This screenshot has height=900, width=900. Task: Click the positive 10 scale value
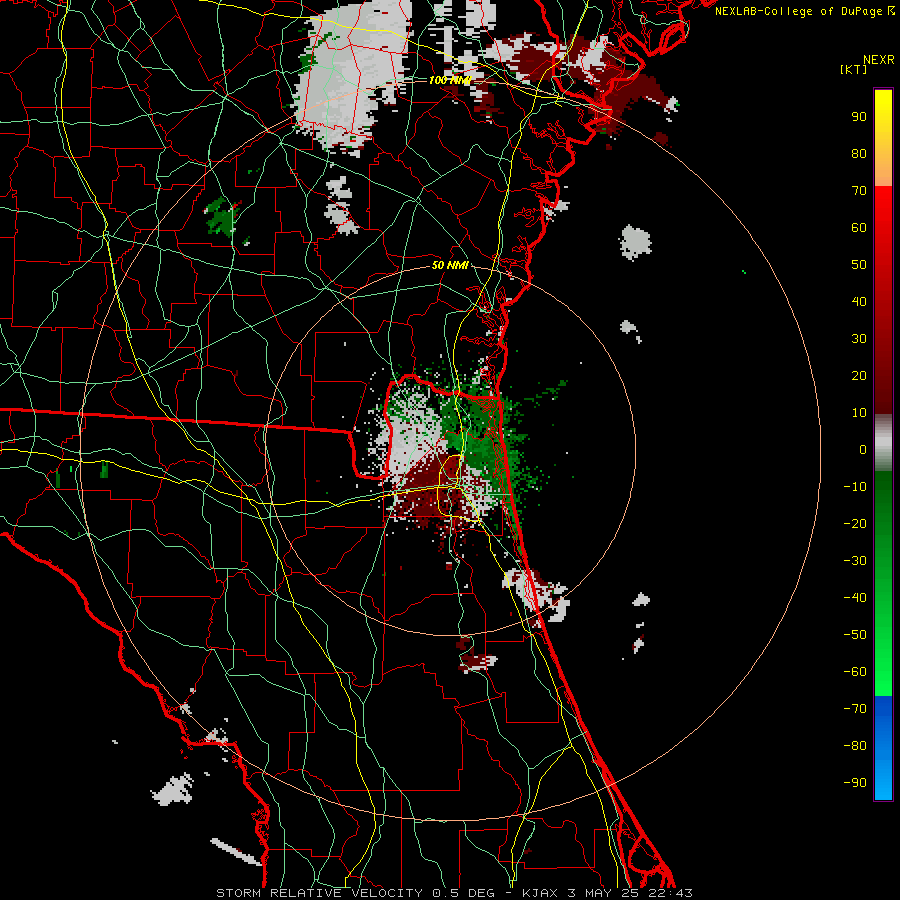click(x=859, y=413)
